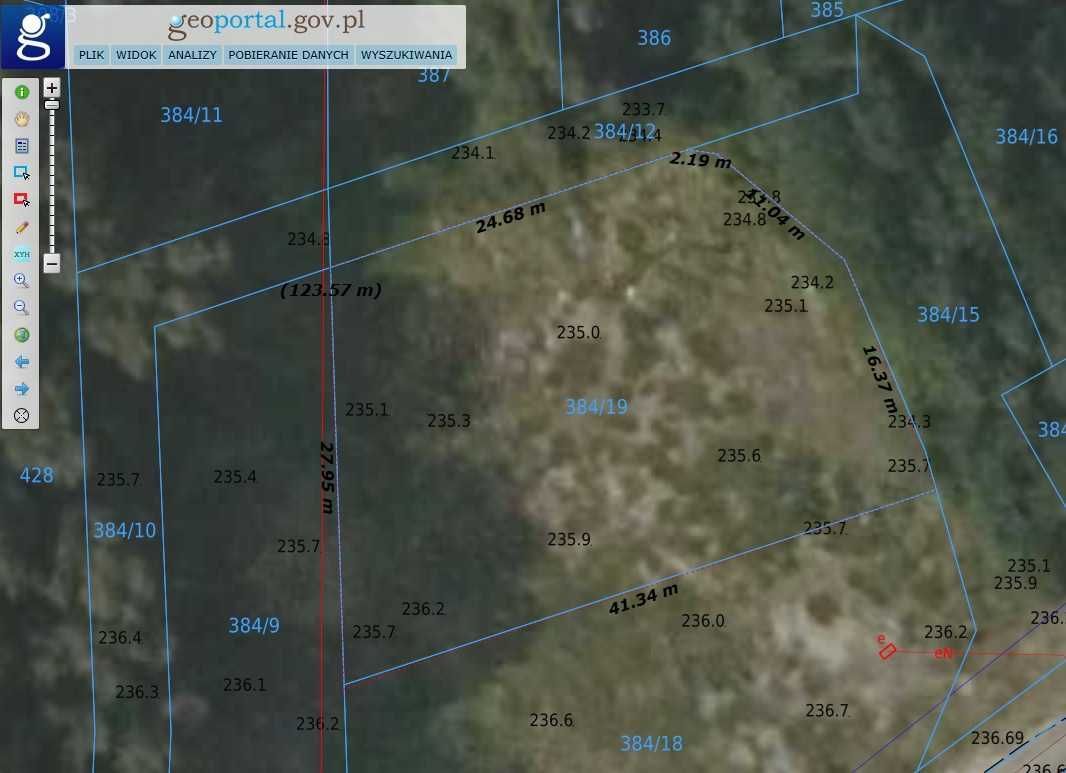Select the zoom out magnifier tool

tap(22, 307)
